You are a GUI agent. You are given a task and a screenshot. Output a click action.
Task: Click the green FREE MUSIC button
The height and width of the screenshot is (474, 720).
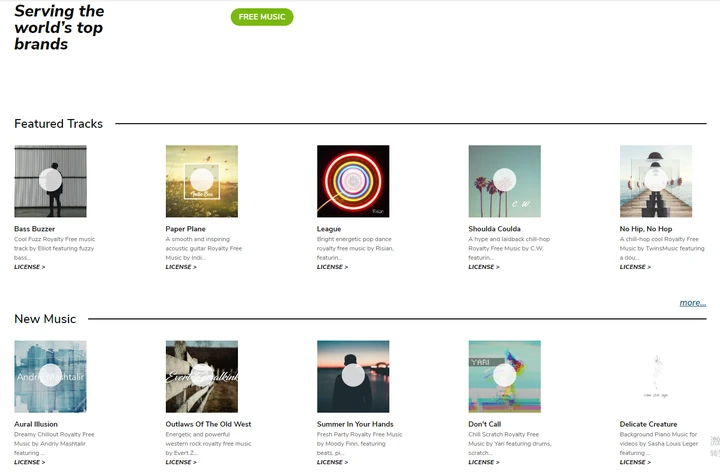pyautogui.click(x=262, y=17)
